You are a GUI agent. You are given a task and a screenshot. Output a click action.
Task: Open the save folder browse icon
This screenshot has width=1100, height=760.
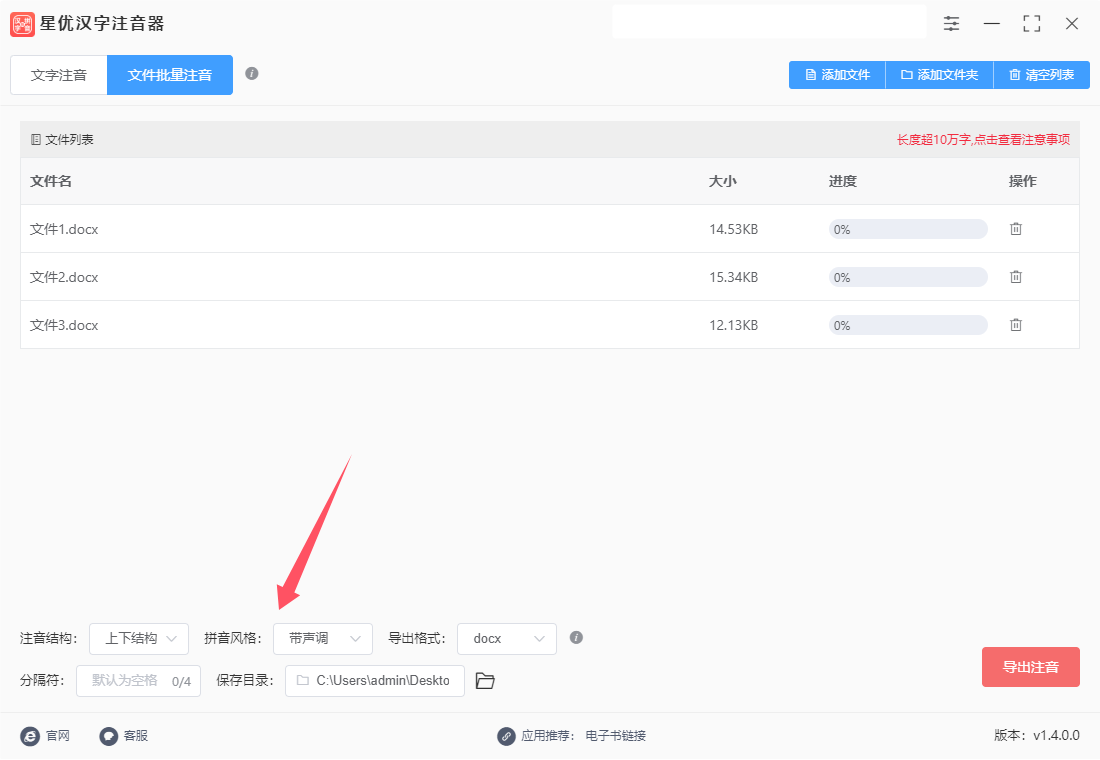click(x=485, y=681)
